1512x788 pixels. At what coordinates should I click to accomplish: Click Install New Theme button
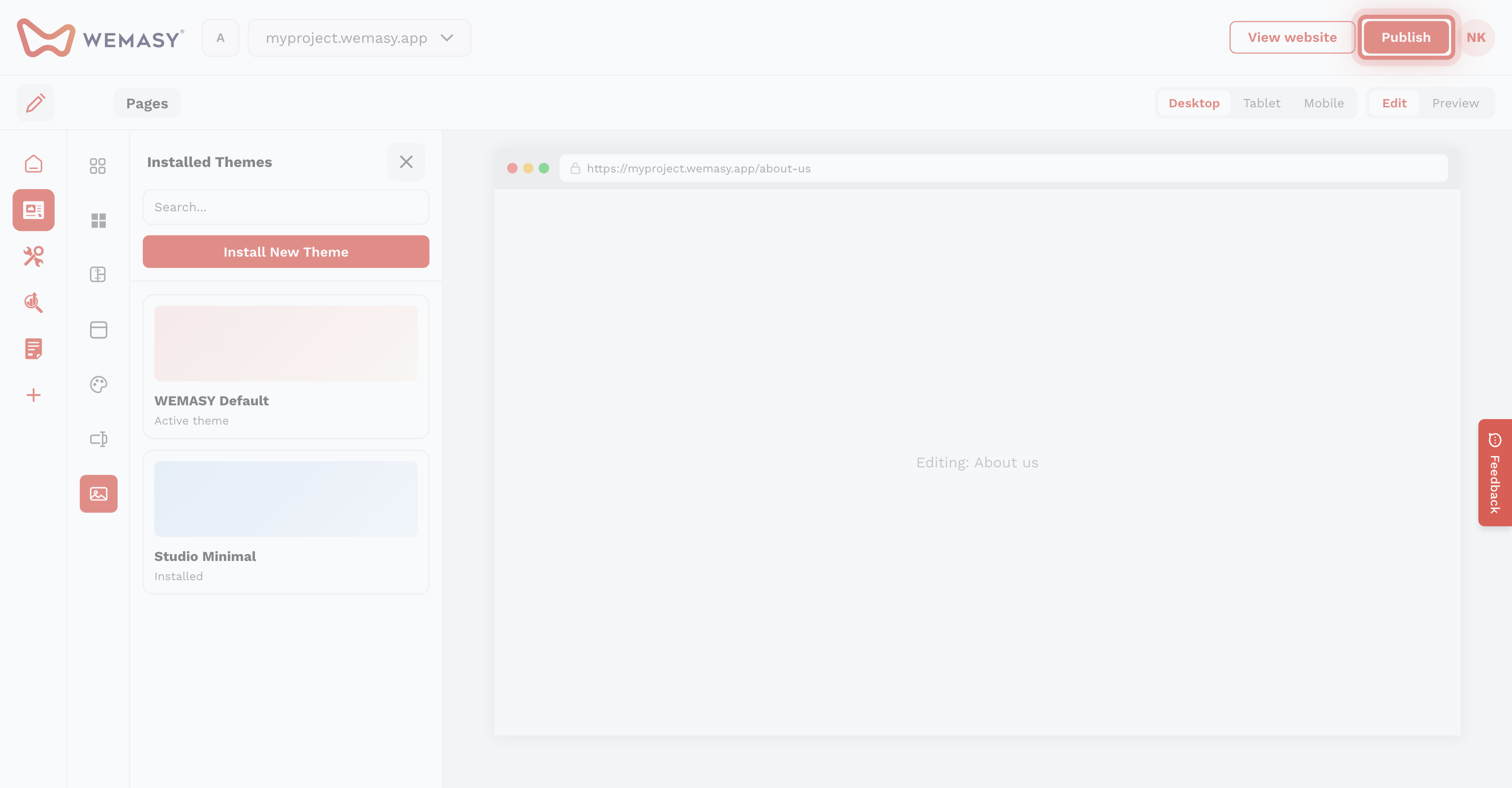(x=286, y=251)
